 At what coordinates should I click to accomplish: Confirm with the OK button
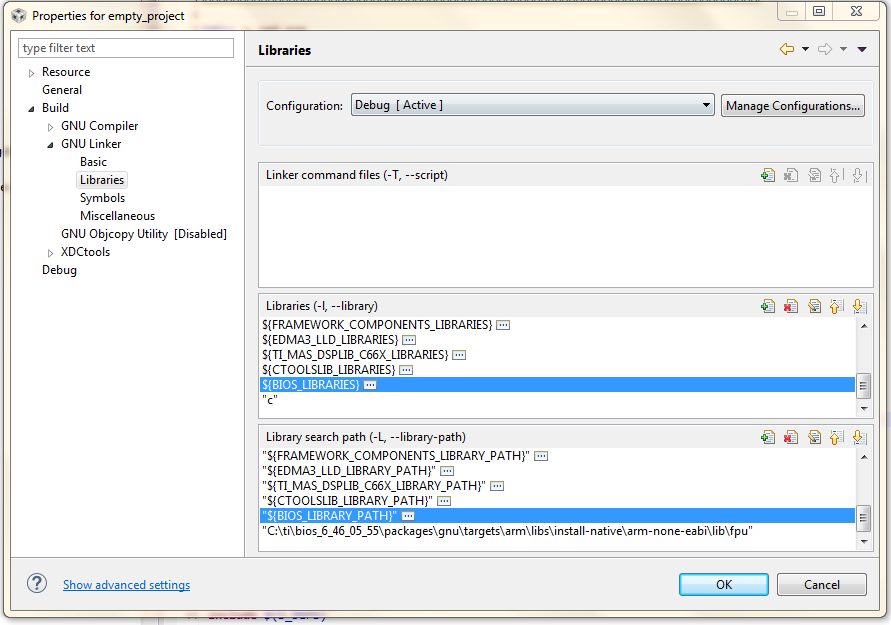724,585
